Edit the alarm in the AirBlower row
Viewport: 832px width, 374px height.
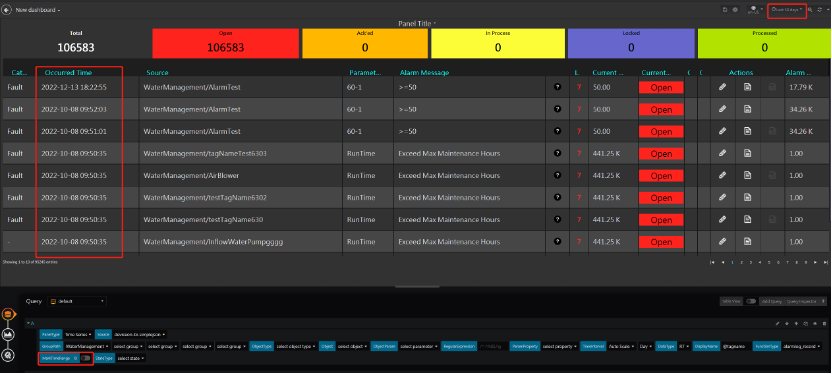click(722, 175)
